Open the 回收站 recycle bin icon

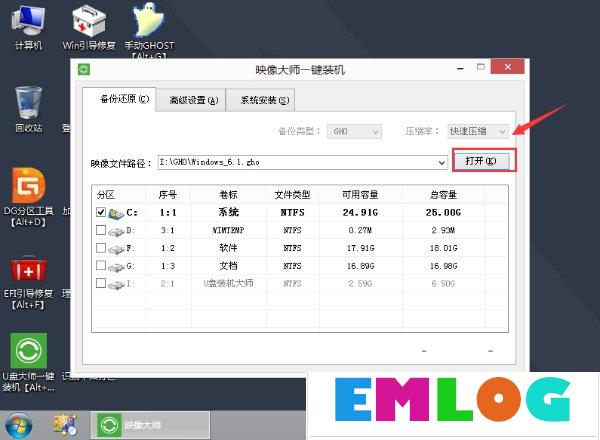[28, 109]
